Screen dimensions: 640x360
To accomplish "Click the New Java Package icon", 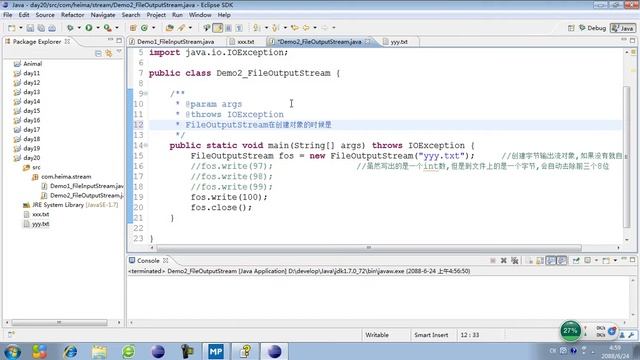I will (x=133, y=28).
